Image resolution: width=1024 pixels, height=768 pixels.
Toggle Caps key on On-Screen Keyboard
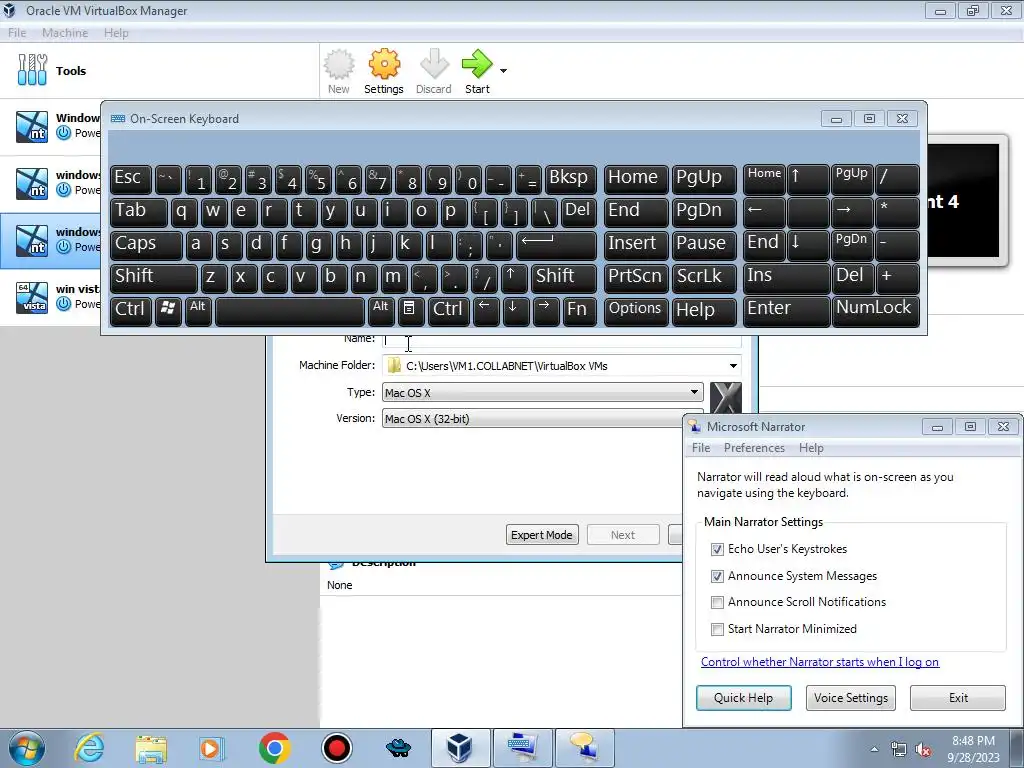coord(146,244)
